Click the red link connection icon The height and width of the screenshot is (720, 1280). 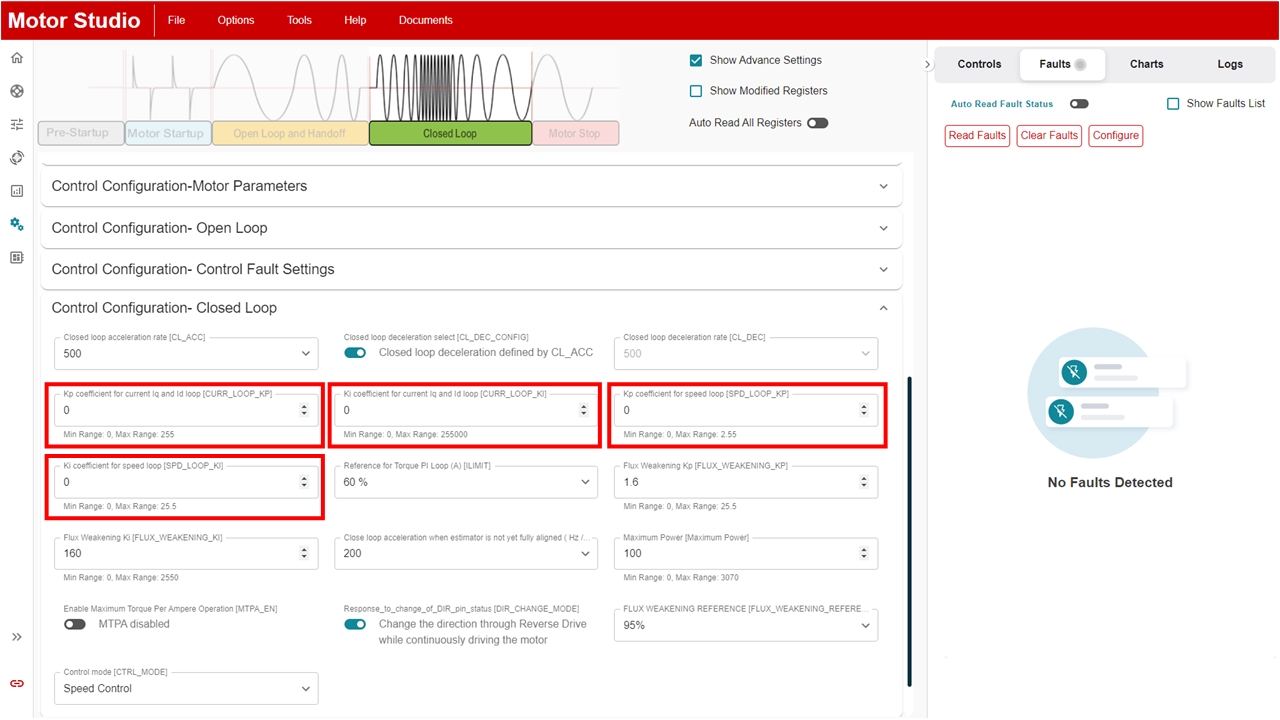pos(17,683)
